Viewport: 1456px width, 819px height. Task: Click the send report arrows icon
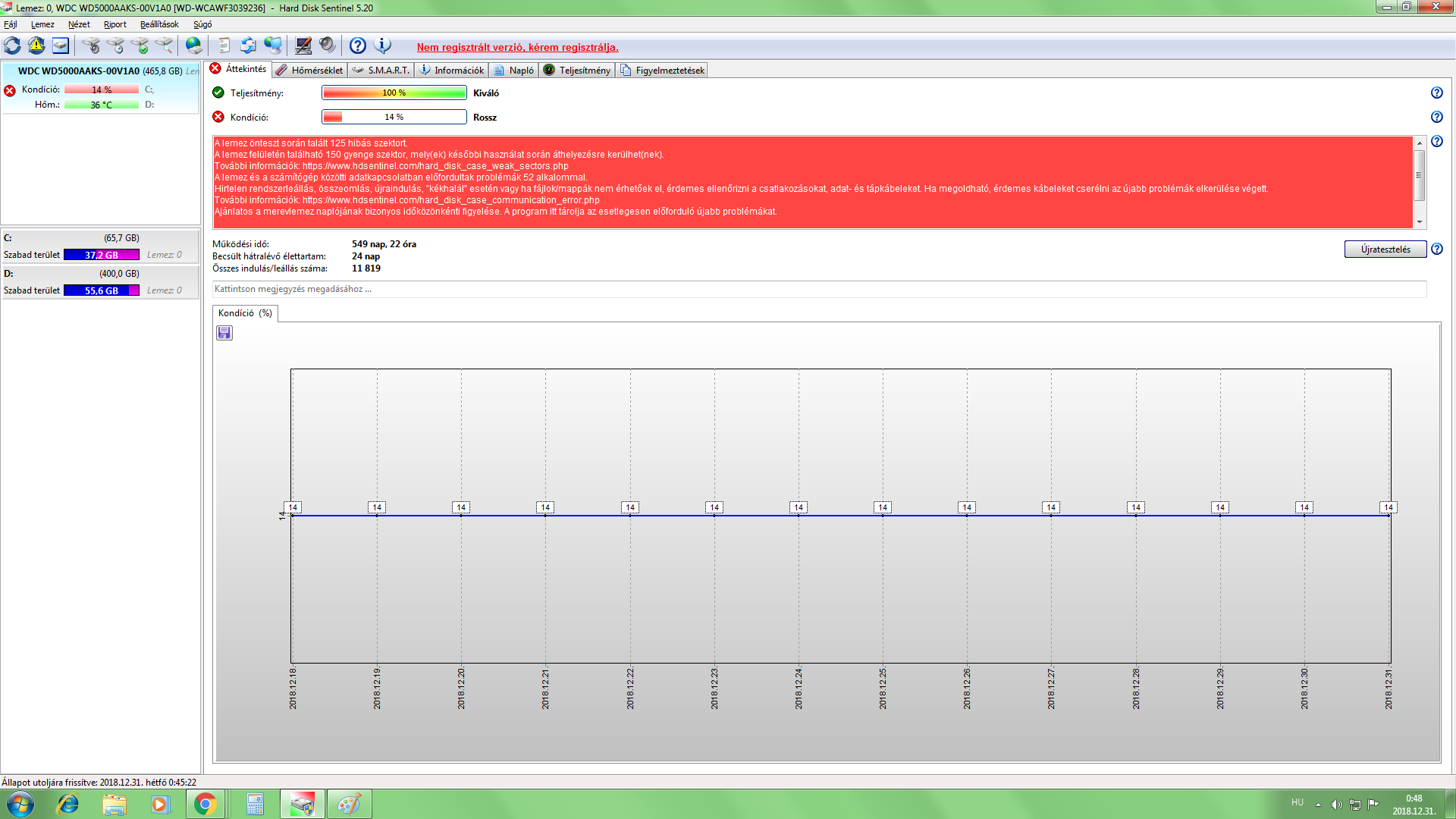[248, 45]
